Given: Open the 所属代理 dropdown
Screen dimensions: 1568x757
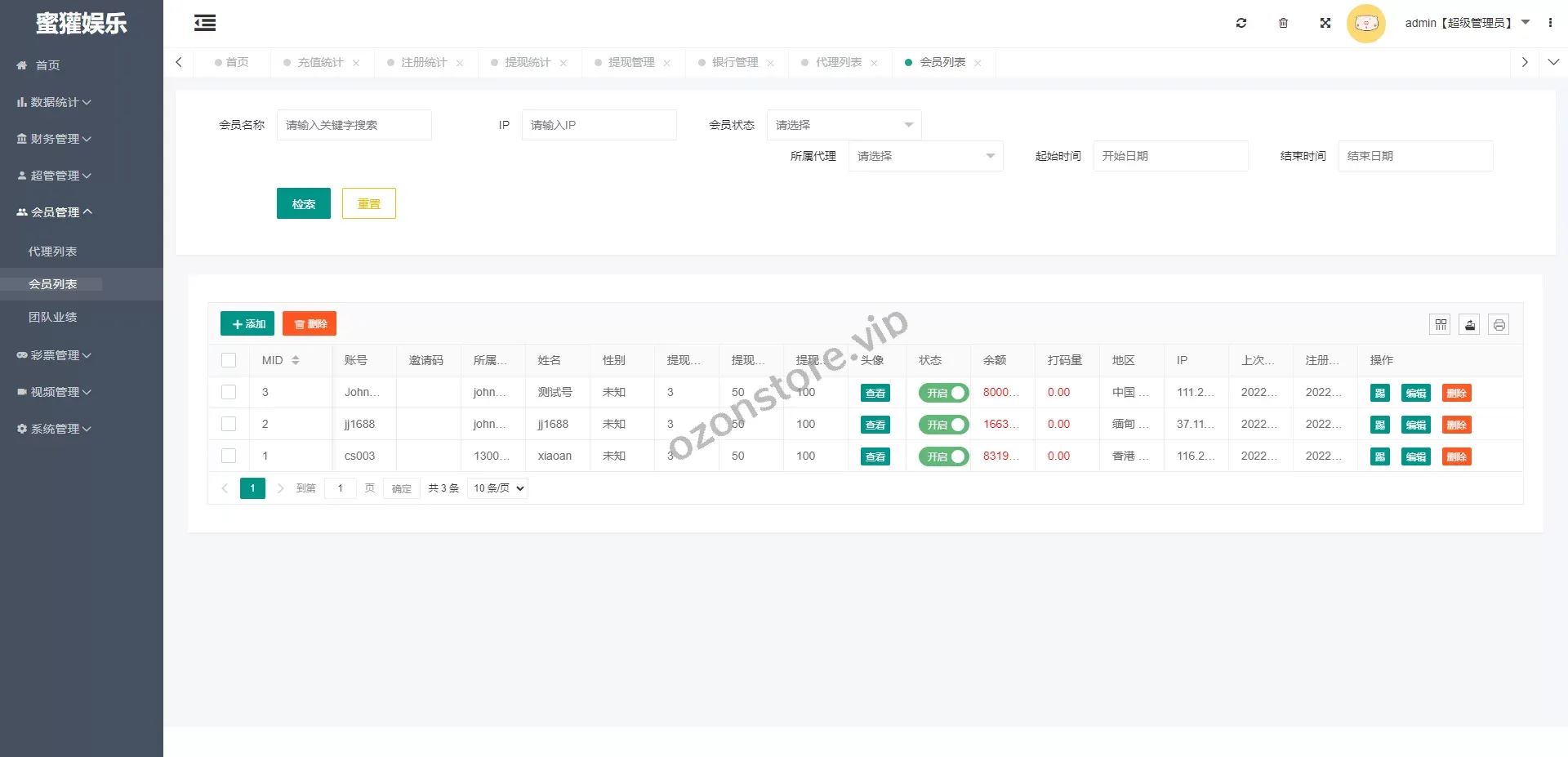Looking at the screenshot, I should tap(925, 156).
